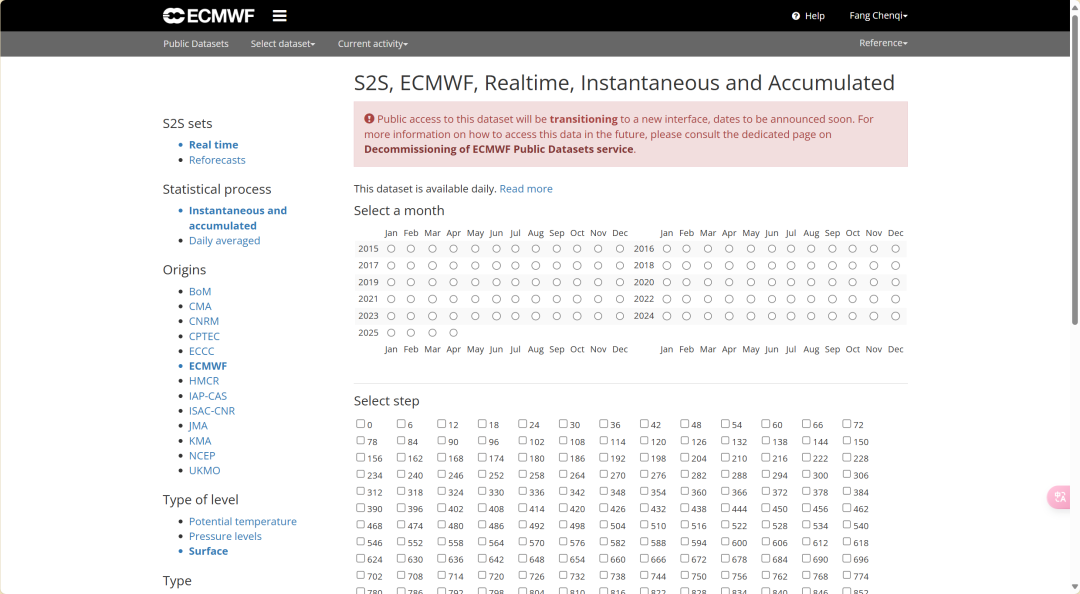
Task: Open Decommissioning of ECMWF Public Datasets link
Action: point(499,149)
